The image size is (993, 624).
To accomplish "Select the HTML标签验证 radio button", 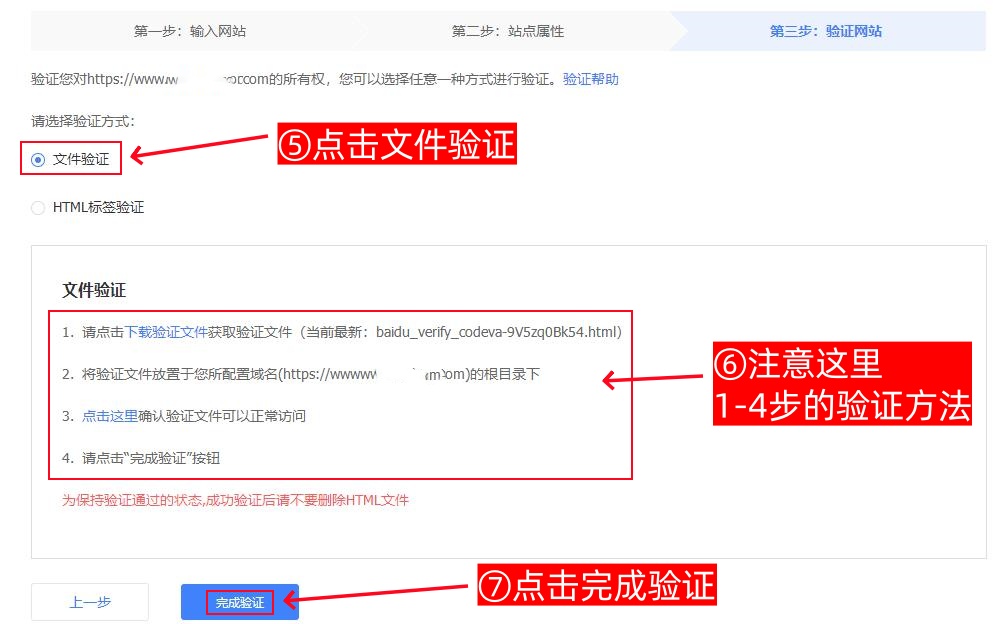I will 37,207.
